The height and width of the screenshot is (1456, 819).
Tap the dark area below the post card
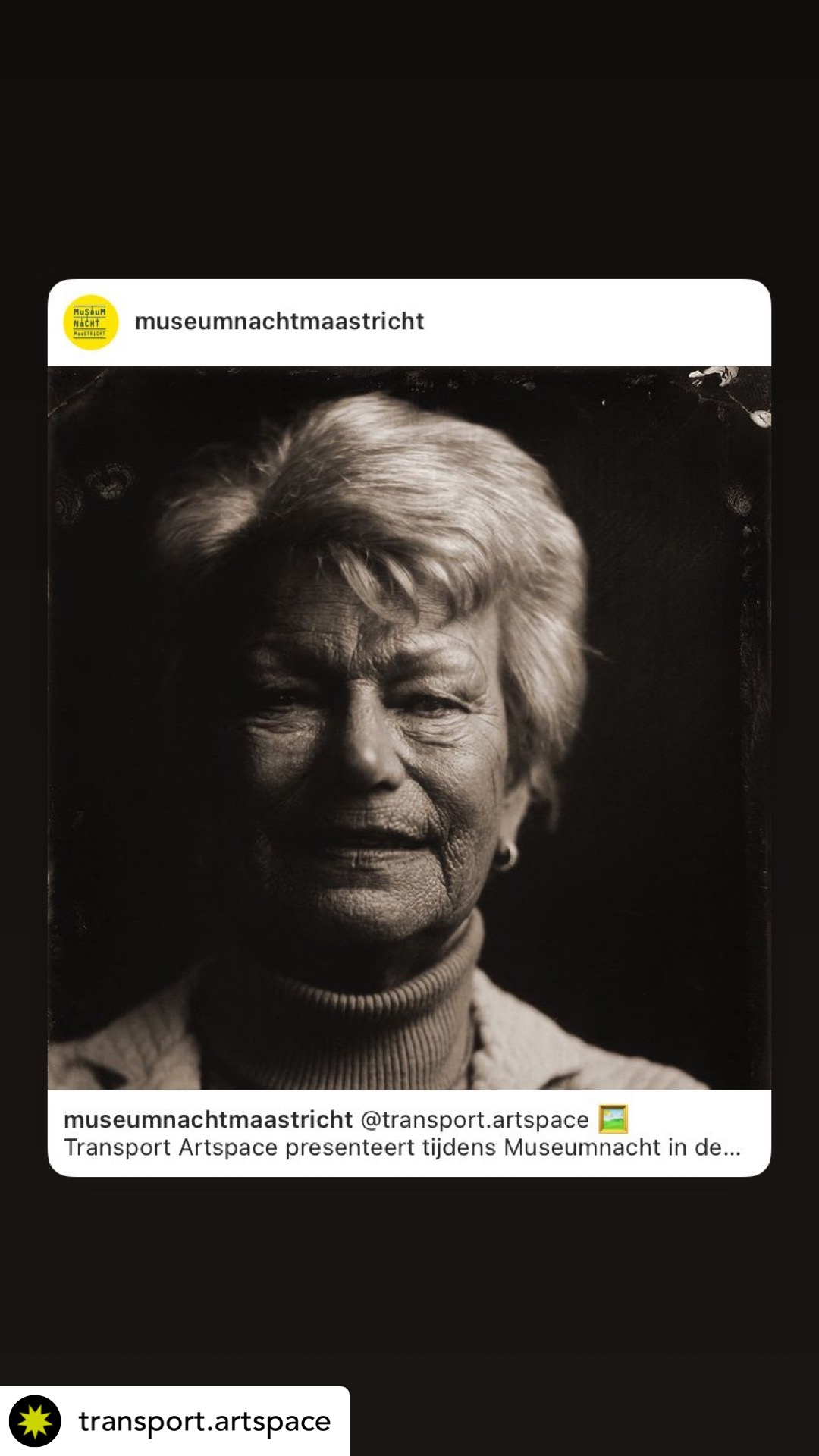(x=409, y=1282)
